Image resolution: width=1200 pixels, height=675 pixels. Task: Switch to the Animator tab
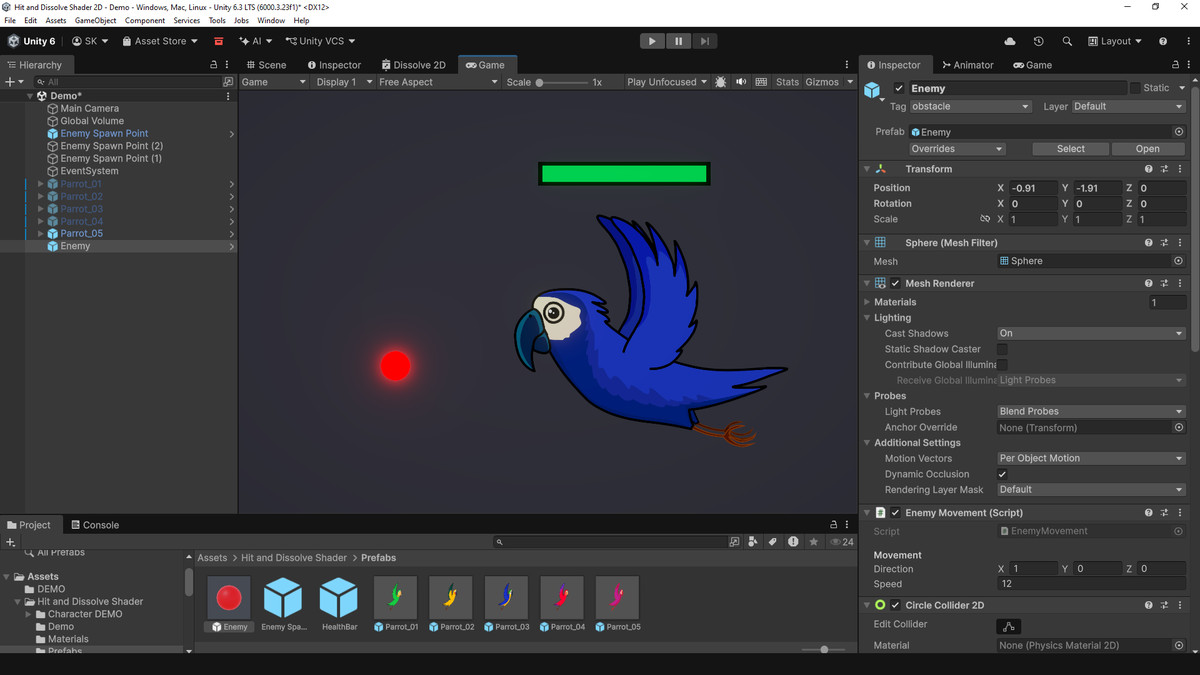967,65
